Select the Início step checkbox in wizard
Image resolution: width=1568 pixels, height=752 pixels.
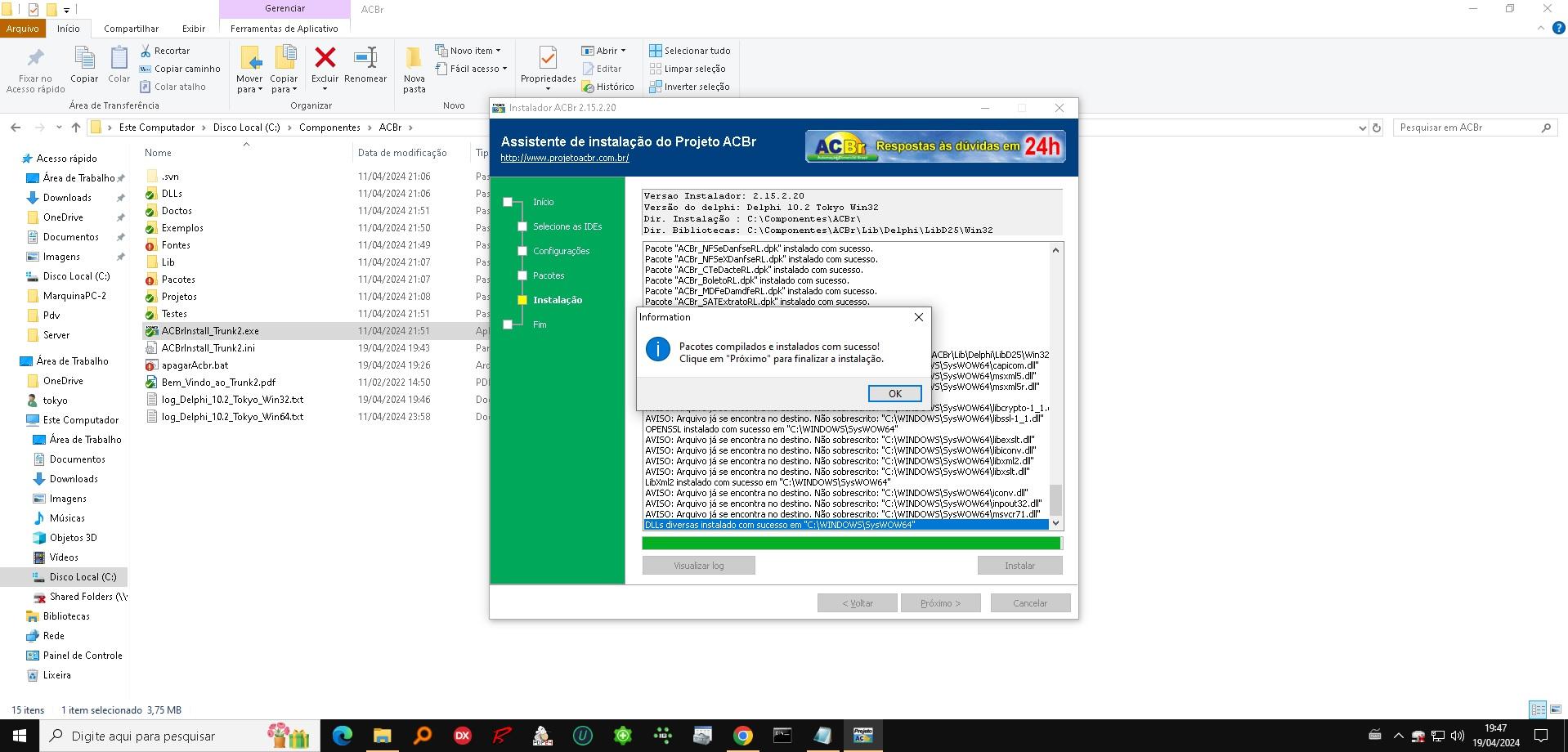[x=508, y=202]
